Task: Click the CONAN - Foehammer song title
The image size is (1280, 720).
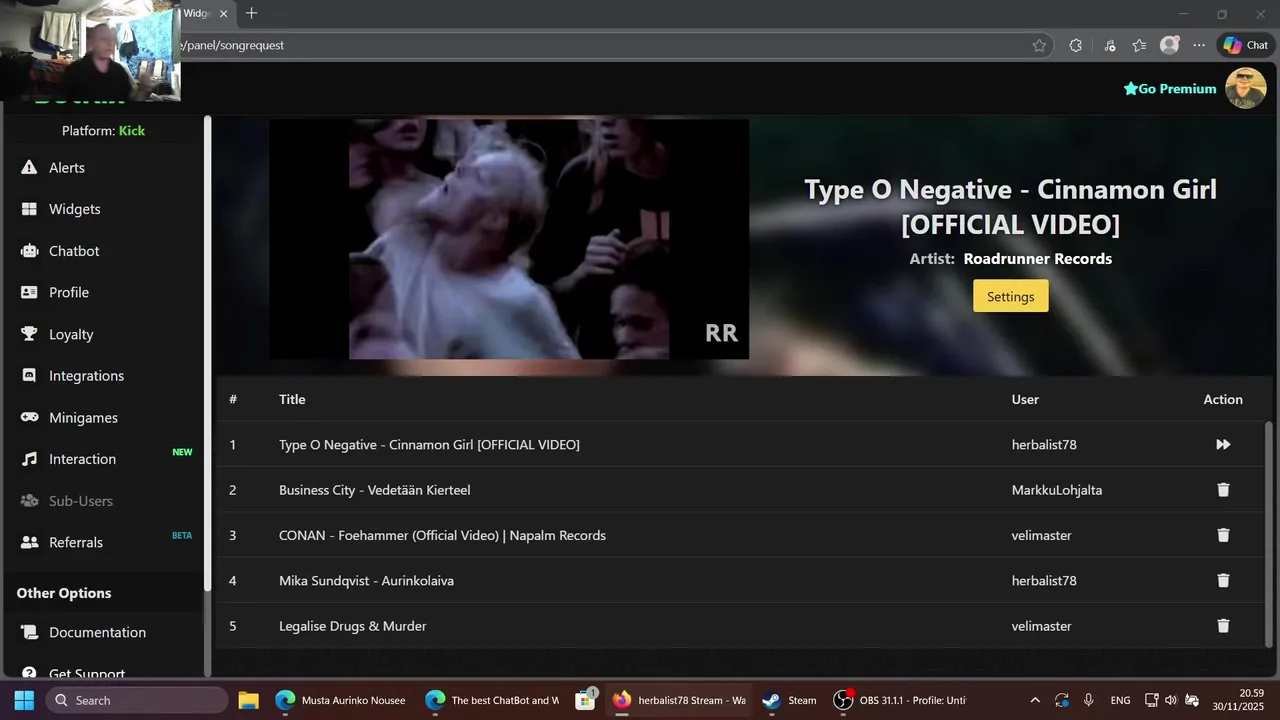Action: coord(442,535)
